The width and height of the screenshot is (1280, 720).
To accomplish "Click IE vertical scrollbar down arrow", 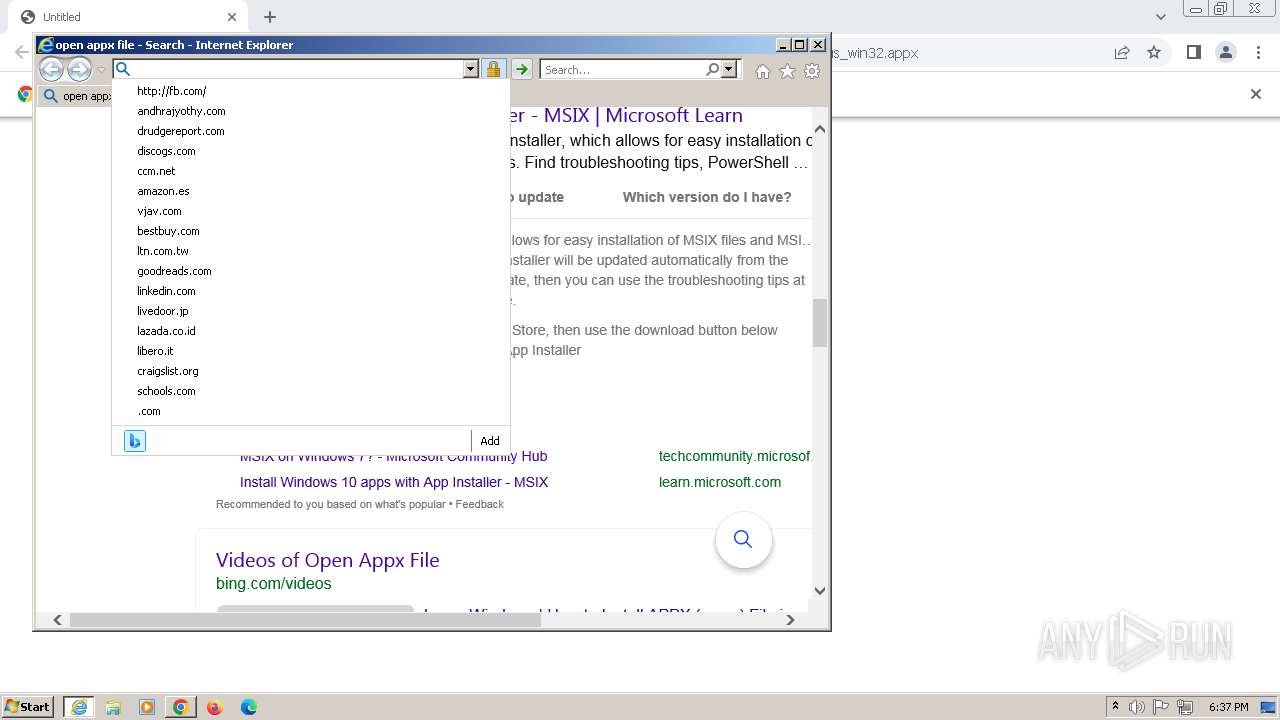I will (x=820, y=591).
